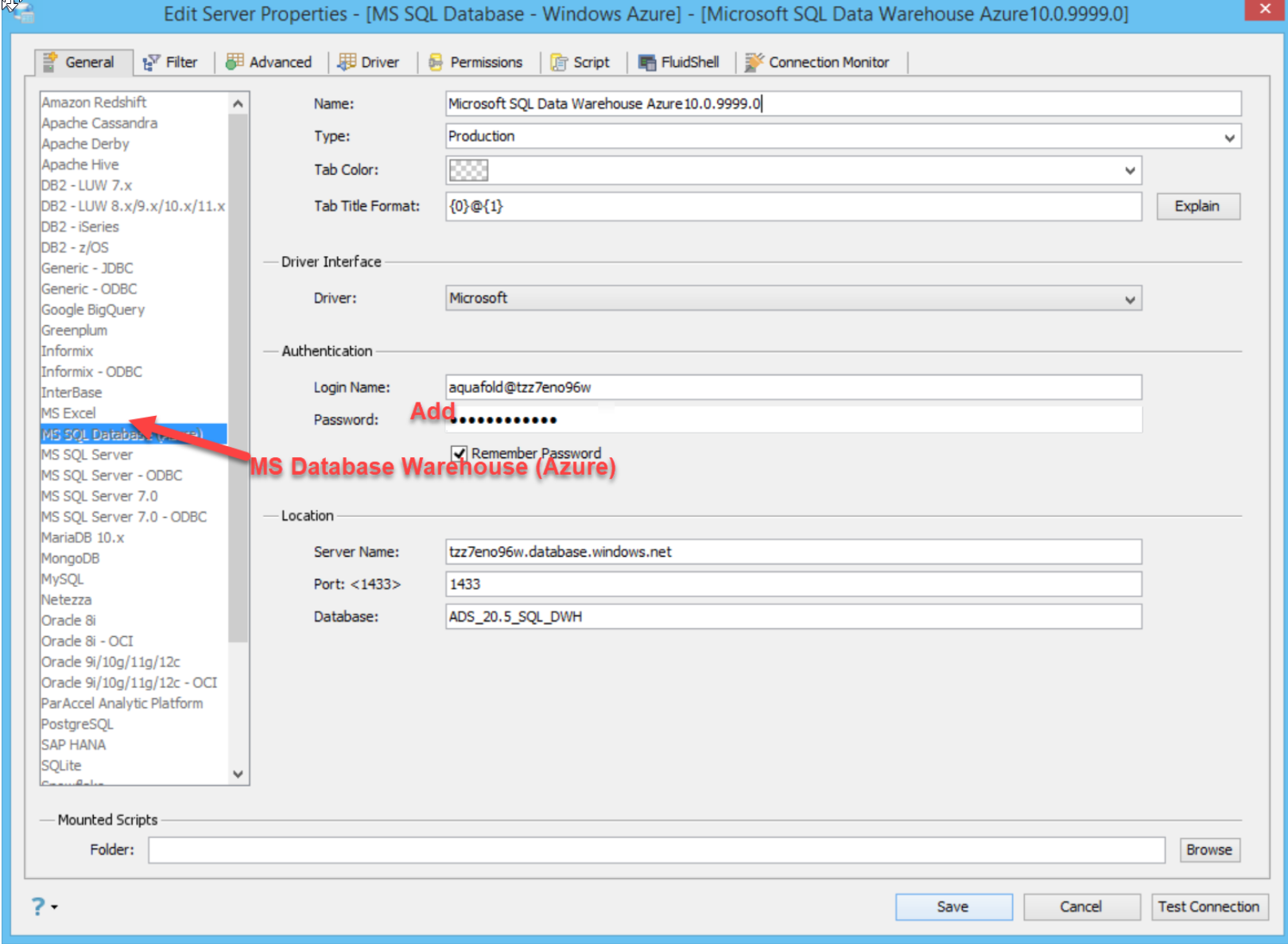
Task: Click the database list scroll down arrow
Action: [238, 774]
